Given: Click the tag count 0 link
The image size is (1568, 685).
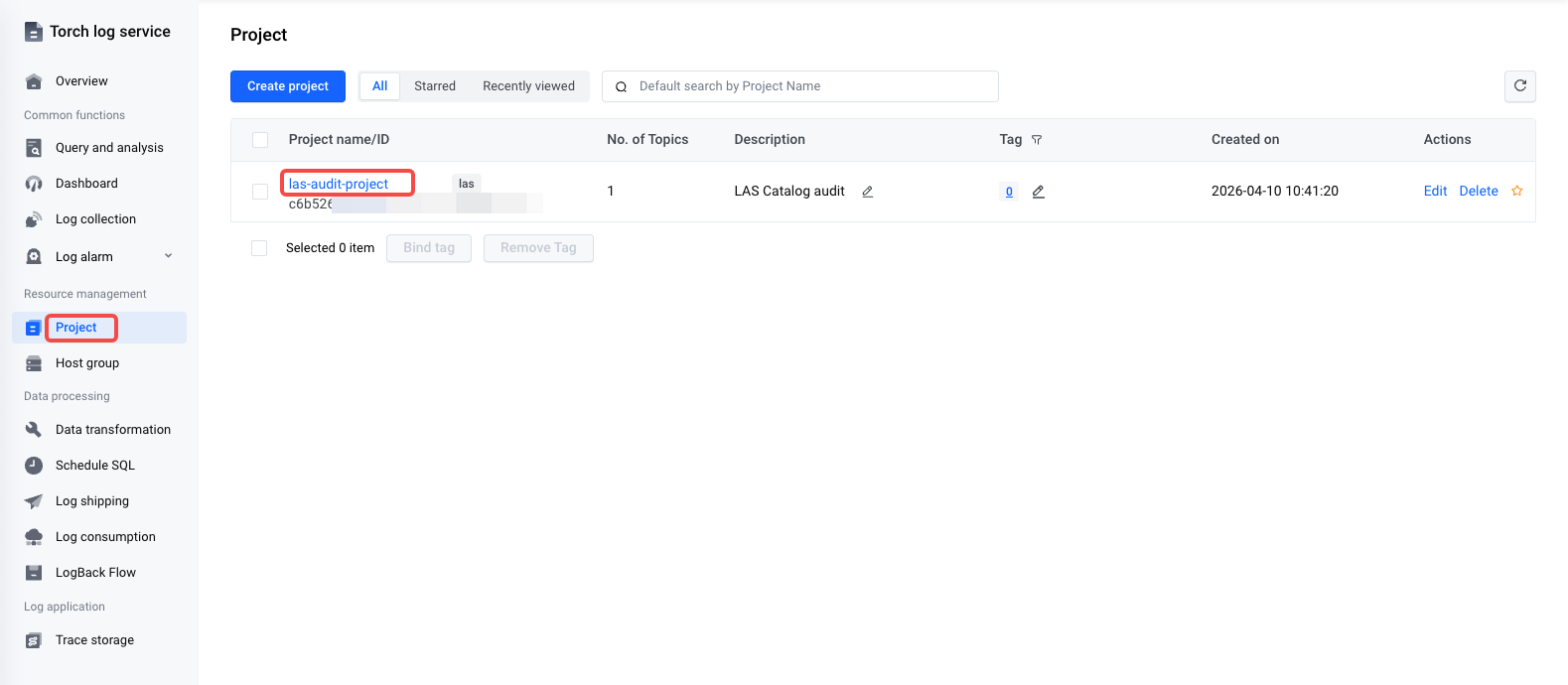Looking at the screenshot, I should pyautogui.click(x=1009, y=192).
